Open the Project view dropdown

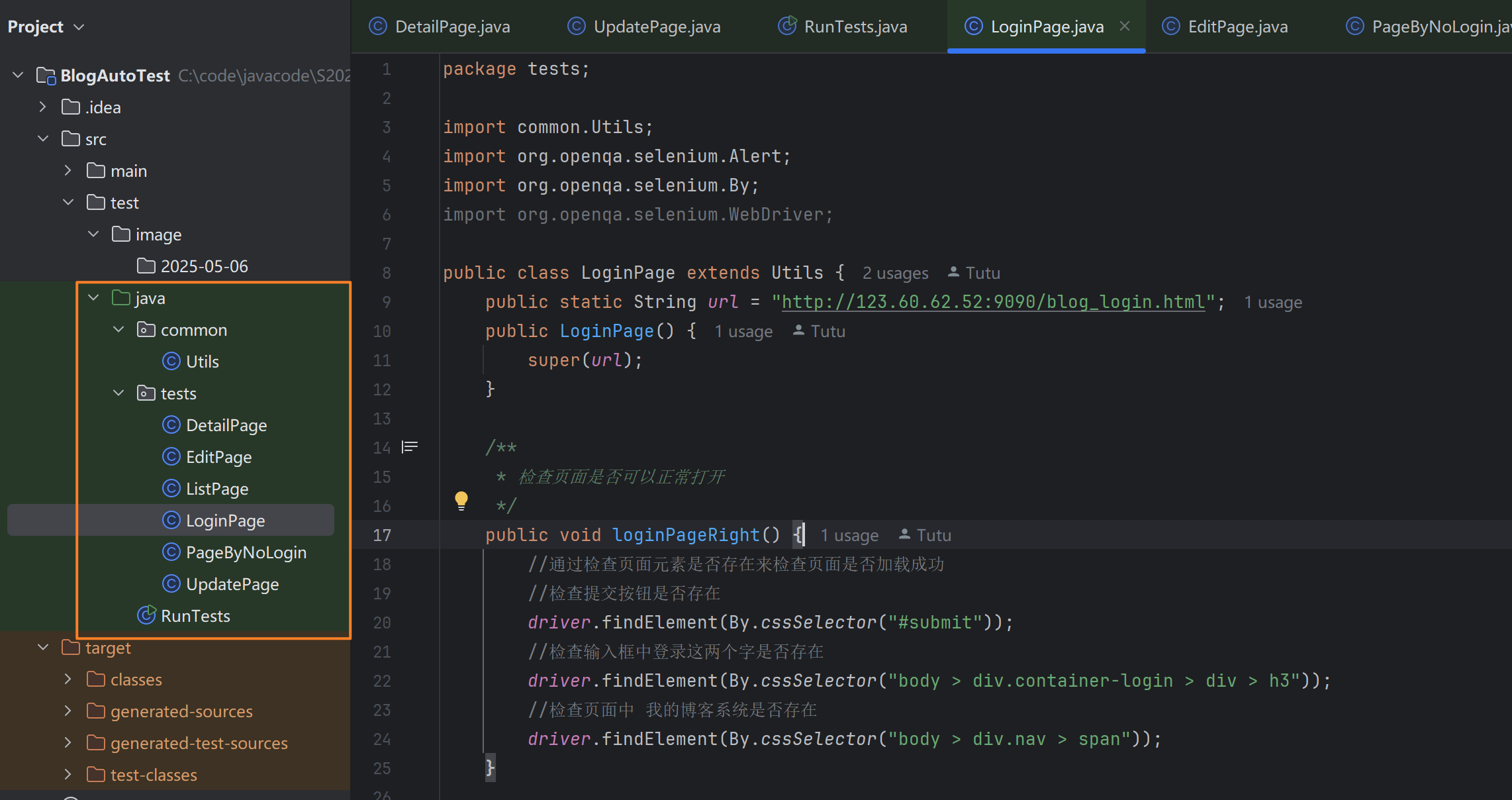click(x=79, y=26)
